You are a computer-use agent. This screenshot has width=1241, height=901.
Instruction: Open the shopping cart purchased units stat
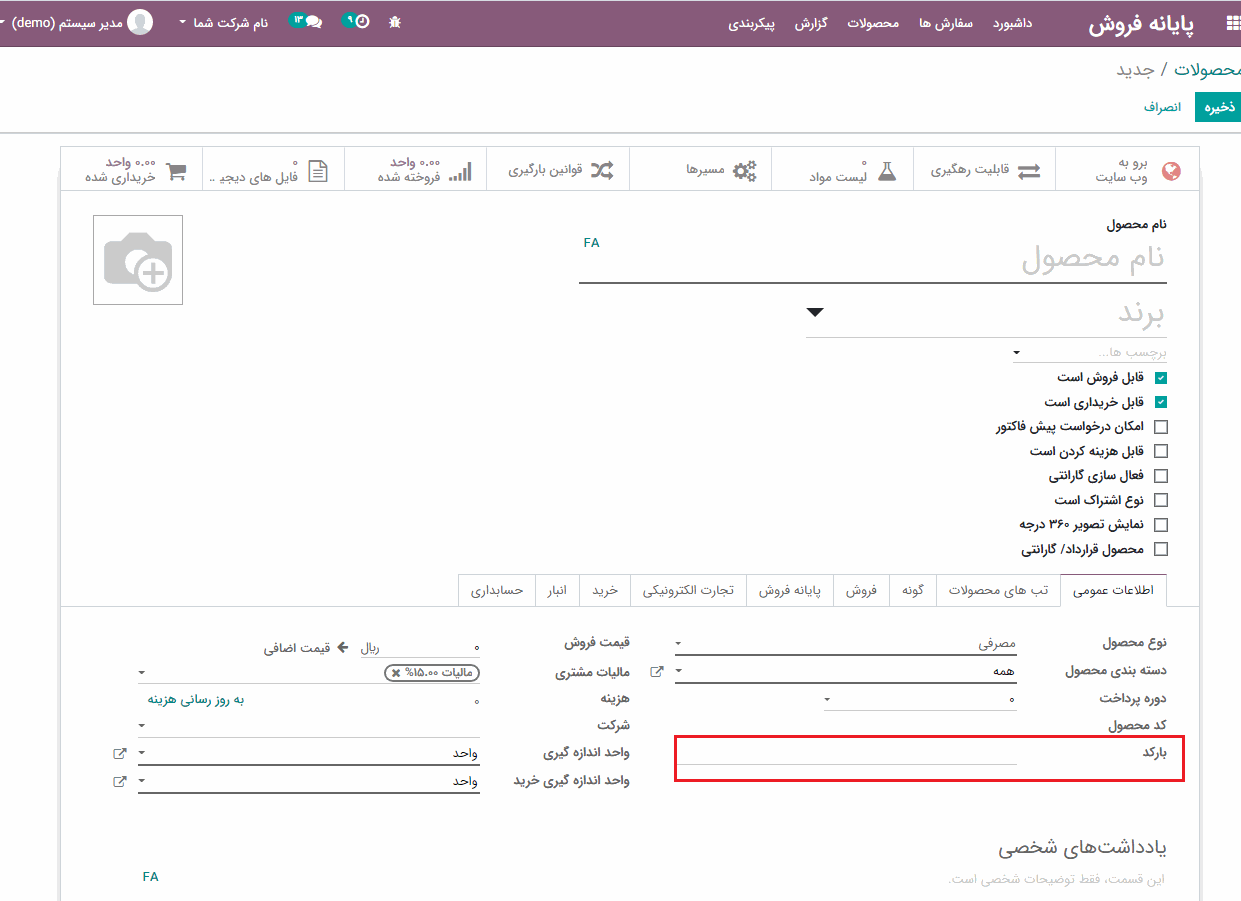click(176, 170)
